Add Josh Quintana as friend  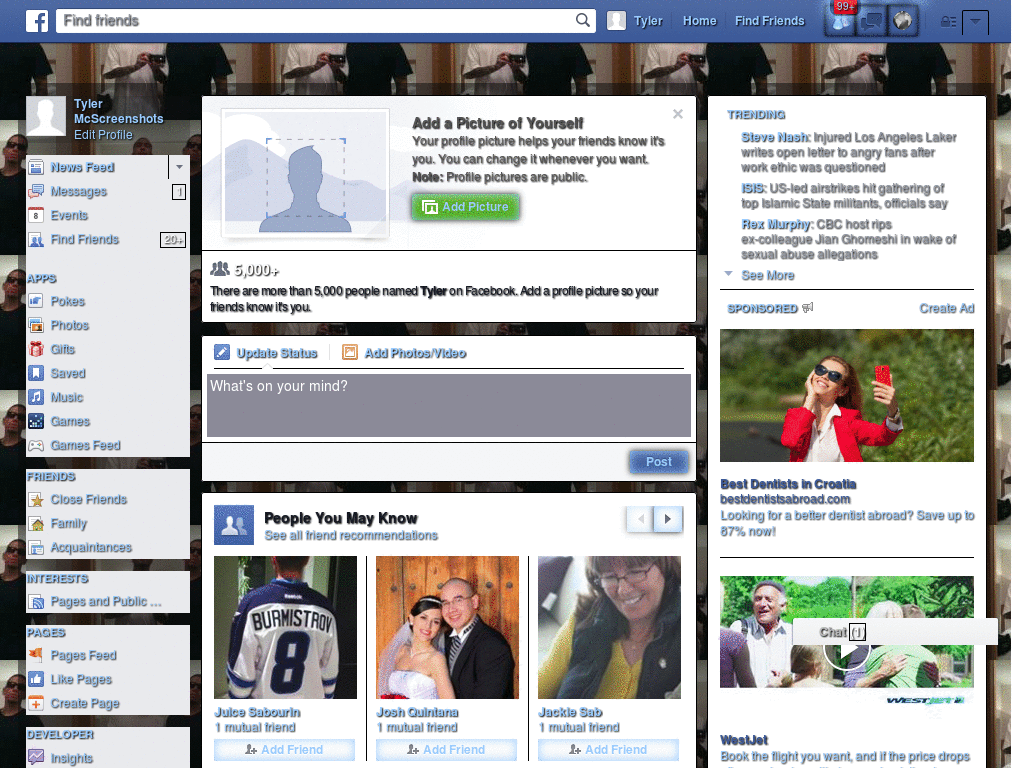point(447,750)
